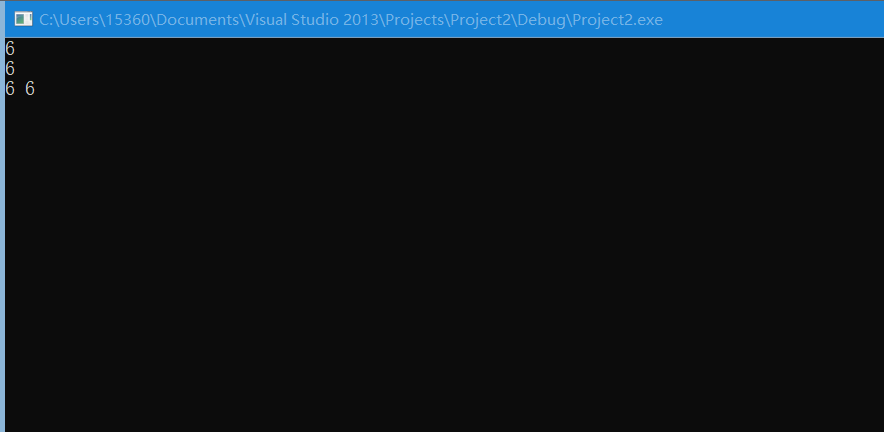
Task: Click the light blue left window border
Action: (x=2, y=226)
